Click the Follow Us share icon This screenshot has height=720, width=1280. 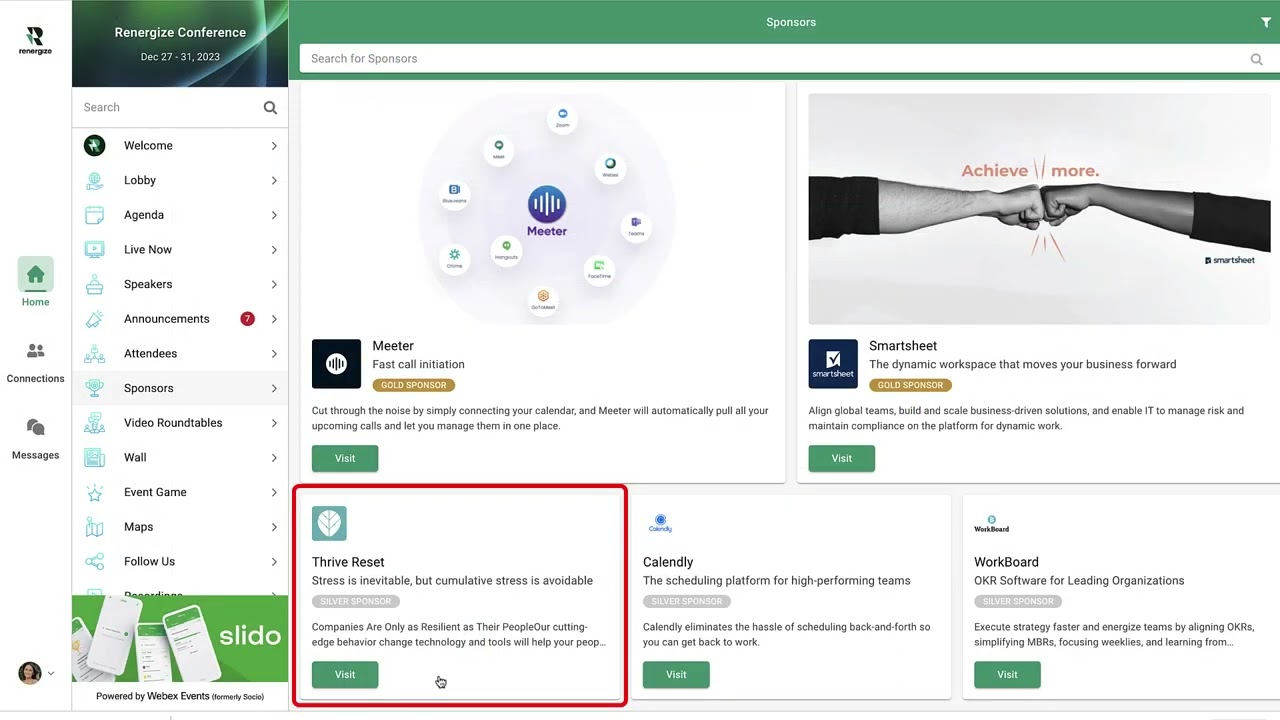point(95,562)
